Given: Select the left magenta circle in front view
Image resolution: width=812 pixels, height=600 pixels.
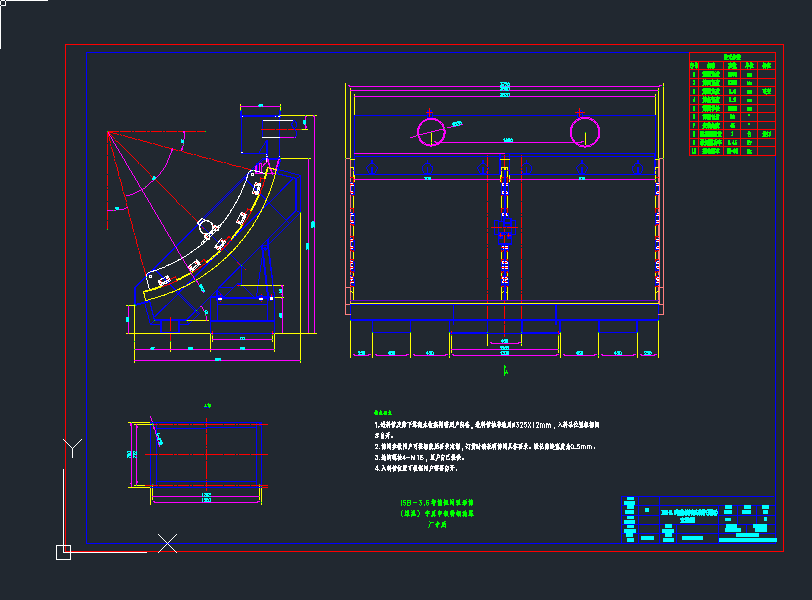Looking at the screenshot, I should (x=431, y=130).
